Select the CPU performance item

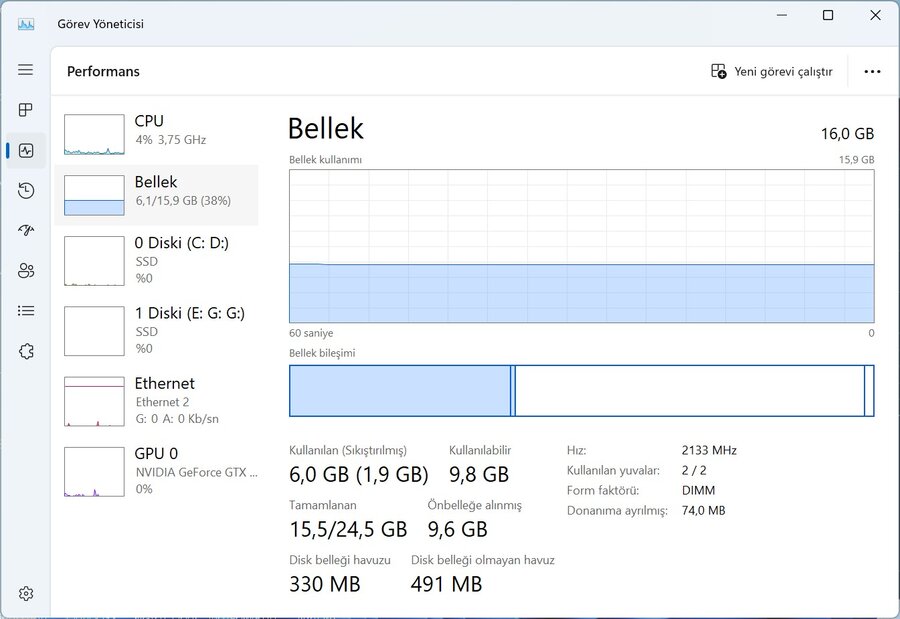coord(156,134)
